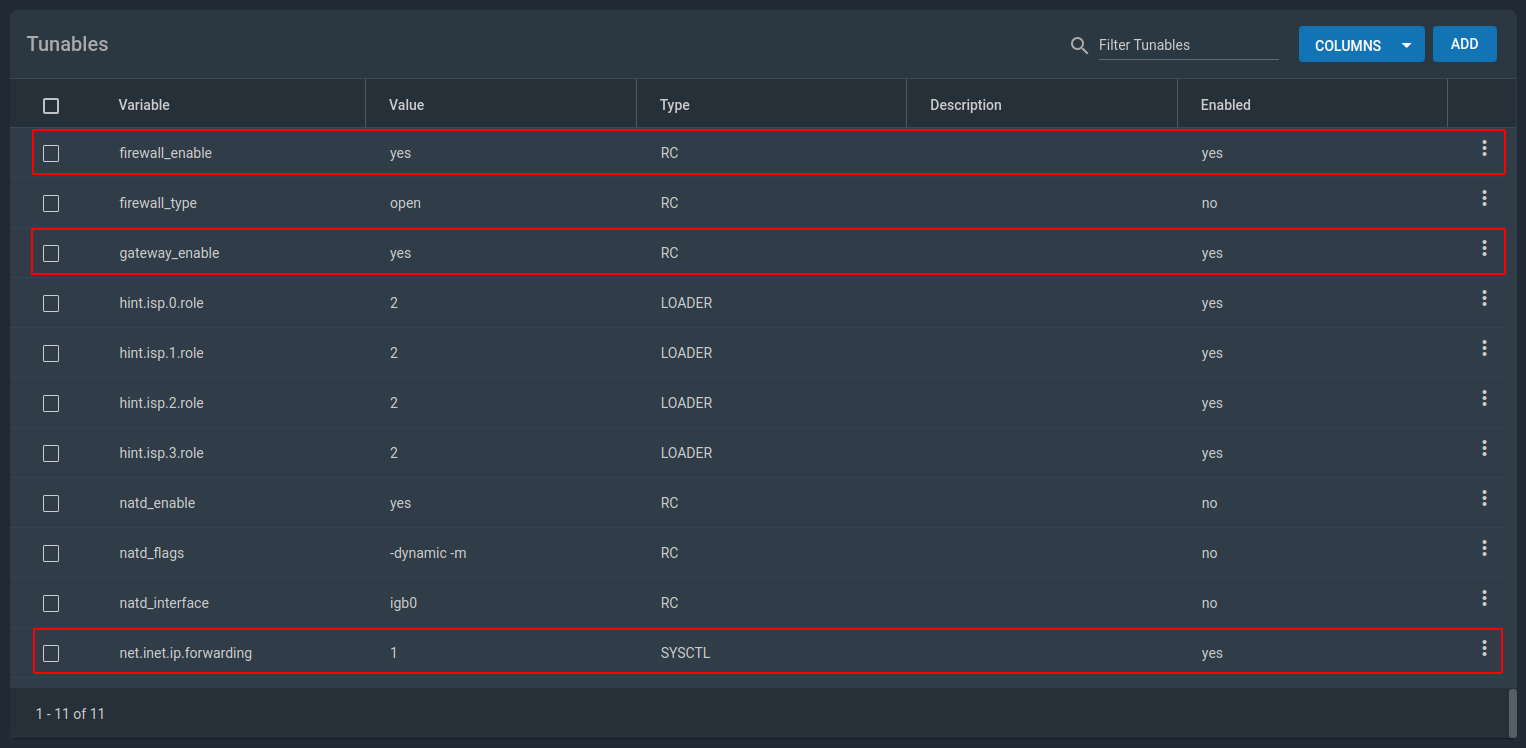Select the gateway_enable variable name
Viewport: 1526px width, 748px height.
[169, 253]
